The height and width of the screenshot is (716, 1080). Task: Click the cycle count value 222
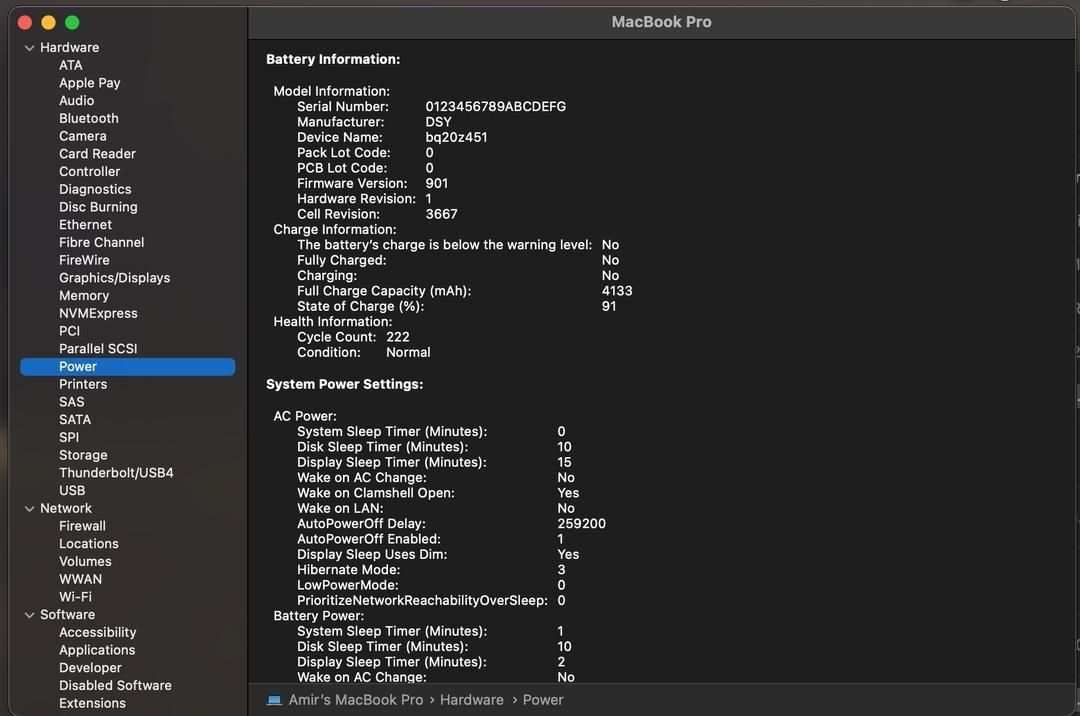point(398,337)
